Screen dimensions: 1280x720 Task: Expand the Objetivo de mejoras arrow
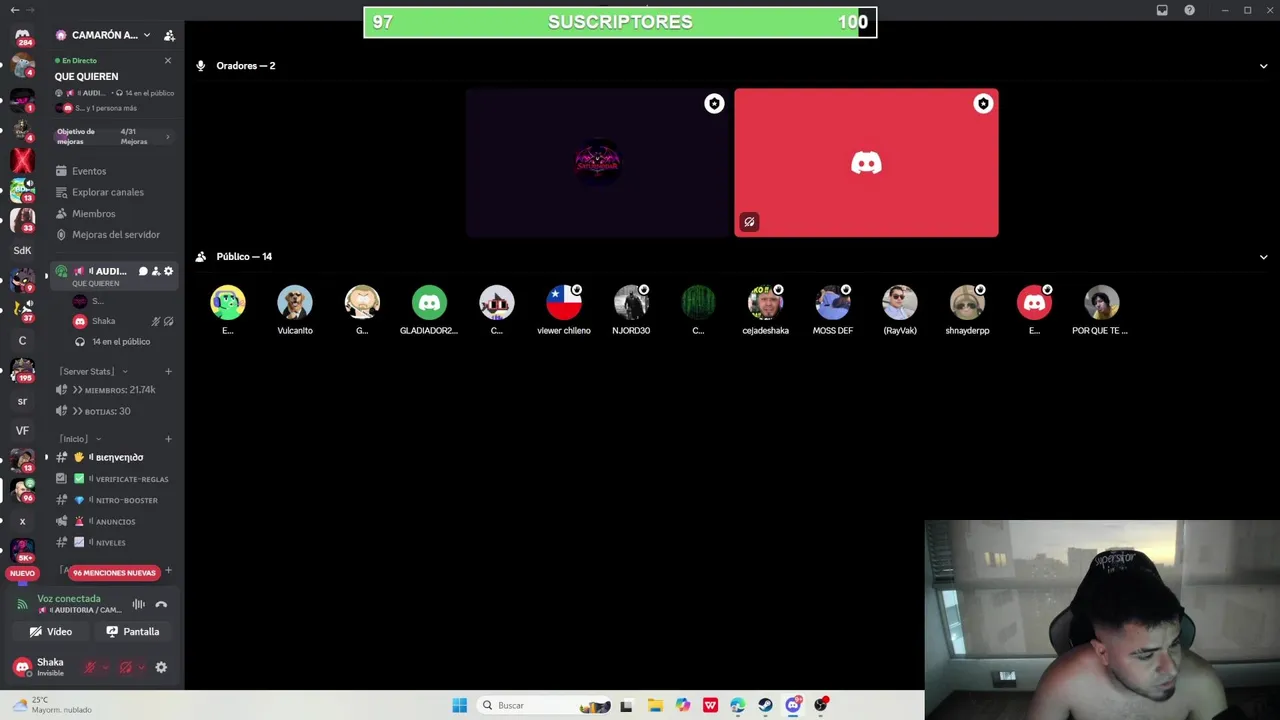tap(167, 137)
